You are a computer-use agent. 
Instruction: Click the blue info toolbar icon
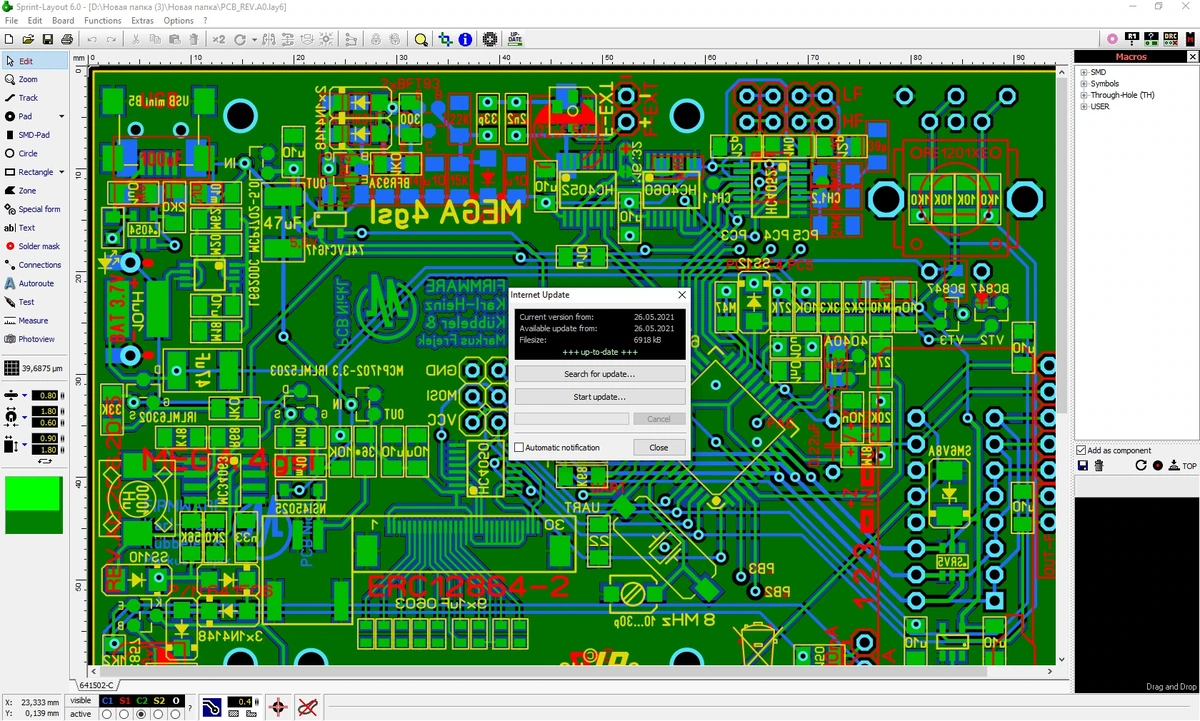pos(465,39)
